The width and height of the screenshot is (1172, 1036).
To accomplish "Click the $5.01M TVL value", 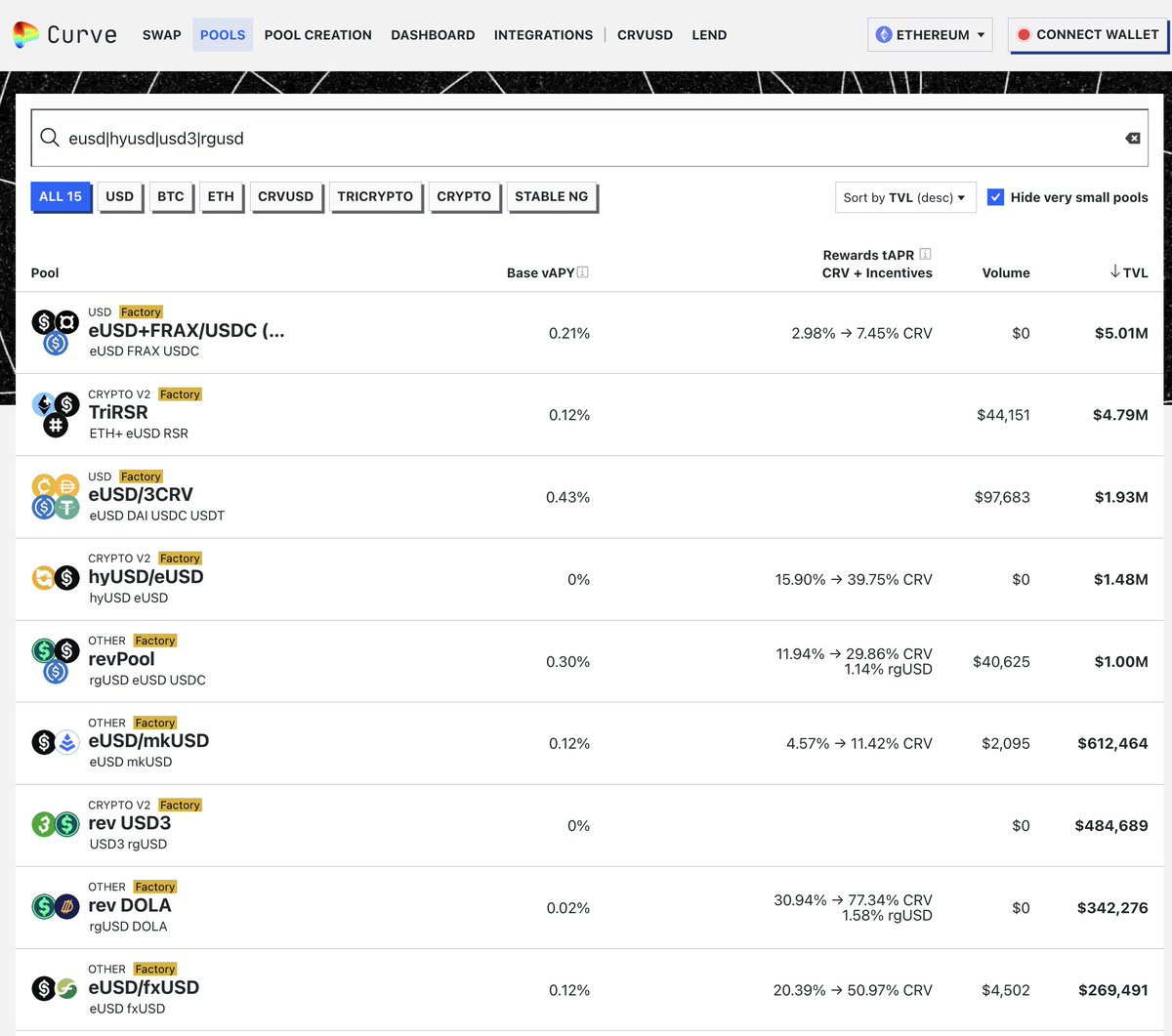I will (1121, 333).
